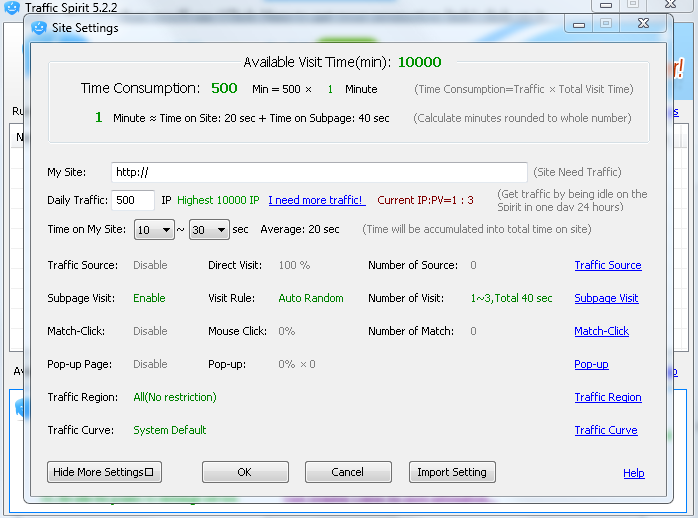Image resolution: width=698 pixels, height=518 pixels.
Task: Click the Daily Traffic input box
Action: point(133,200)
